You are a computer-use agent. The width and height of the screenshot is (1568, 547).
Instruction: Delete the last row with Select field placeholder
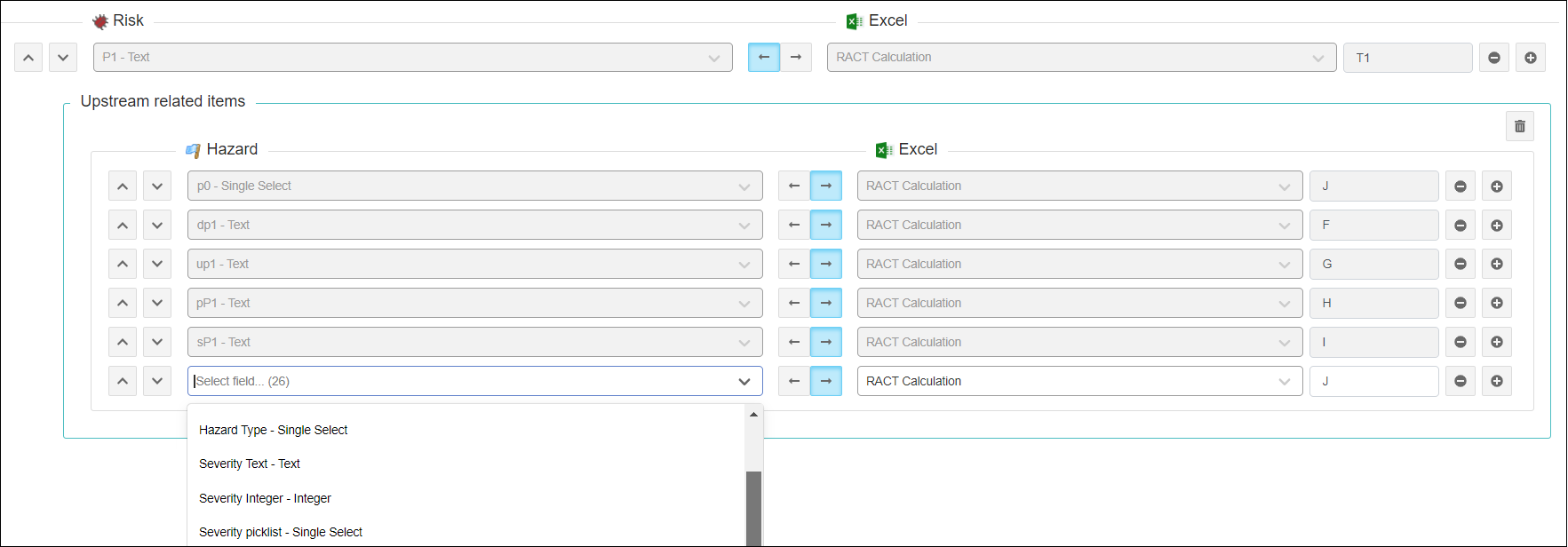coord(1460,382)
